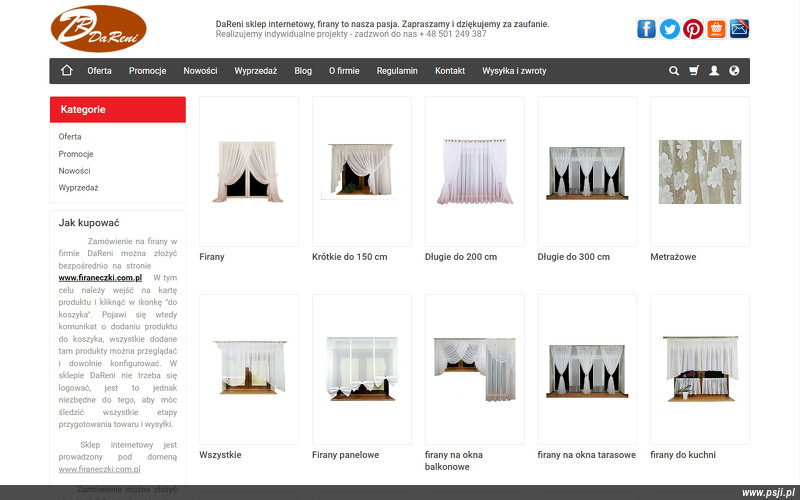Click the globe language icon

[x=734, y=71]
